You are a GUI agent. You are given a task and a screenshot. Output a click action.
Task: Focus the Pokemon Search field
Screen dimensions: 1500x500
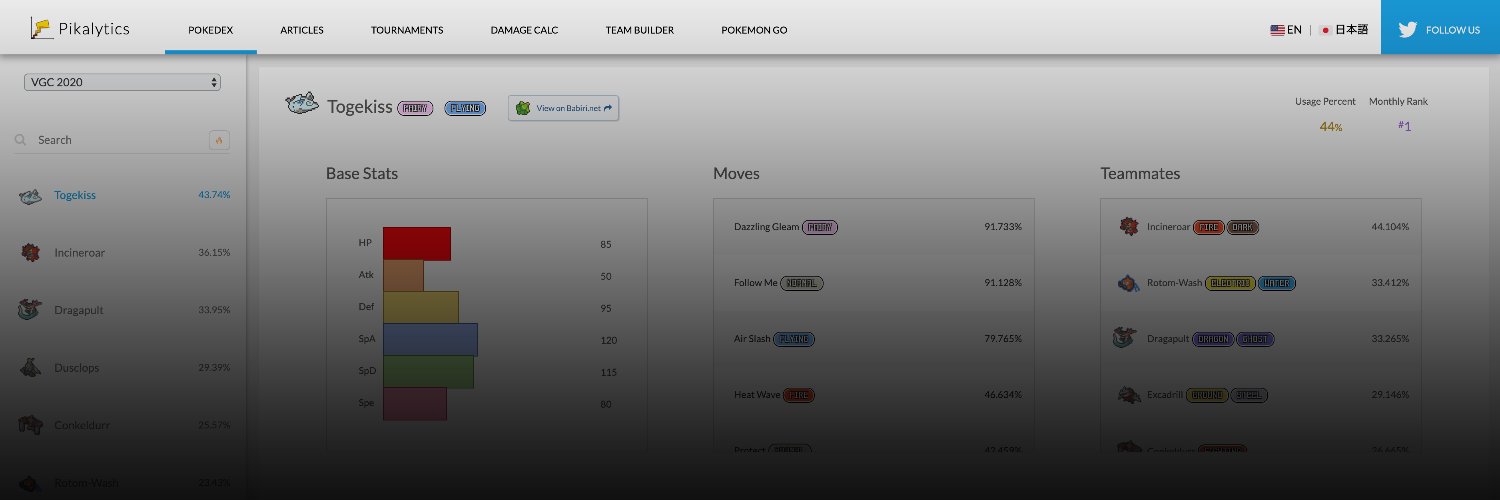(x=120, y=140)
